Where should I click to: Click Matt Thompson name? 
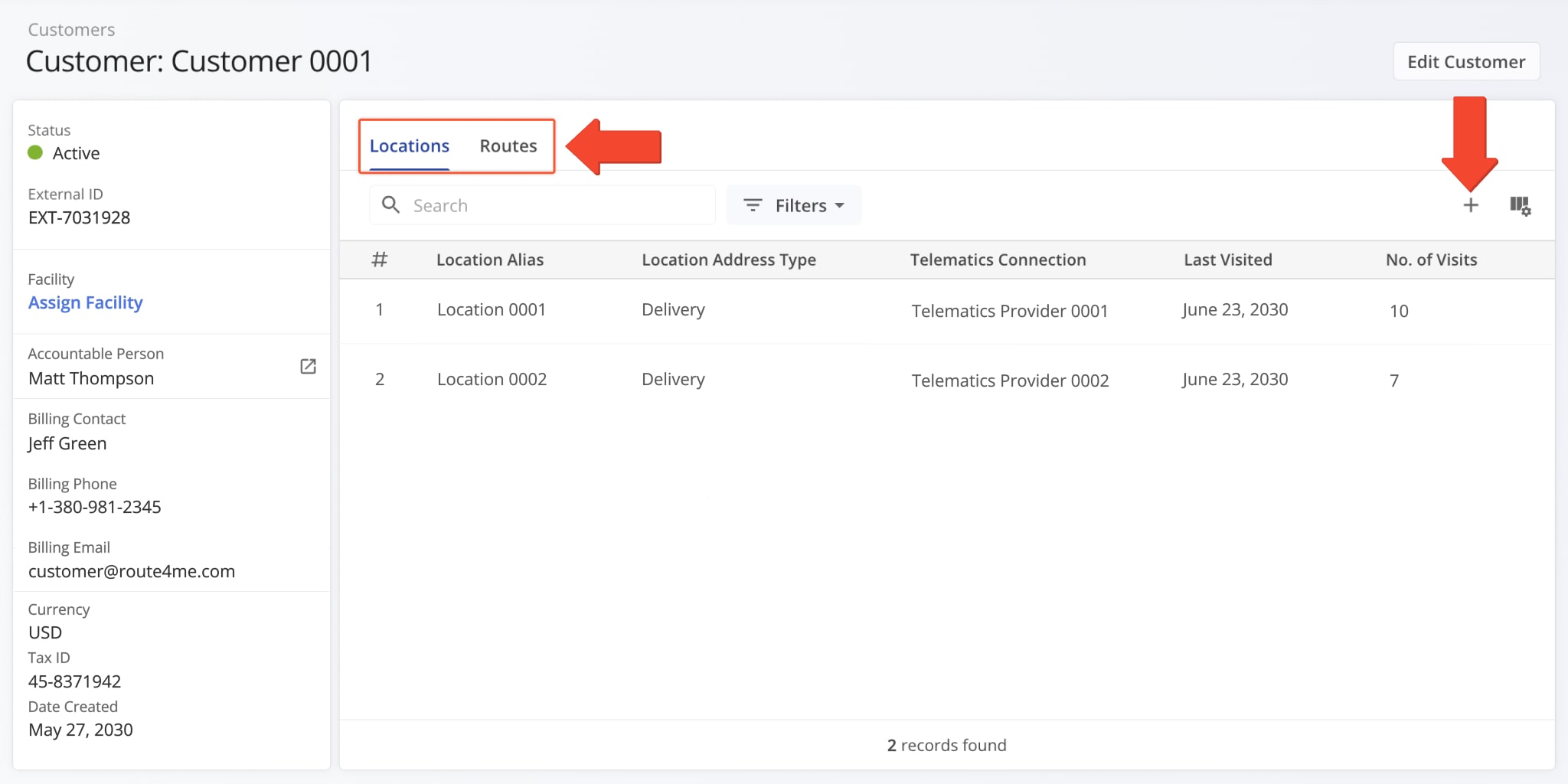coord(91,378)
